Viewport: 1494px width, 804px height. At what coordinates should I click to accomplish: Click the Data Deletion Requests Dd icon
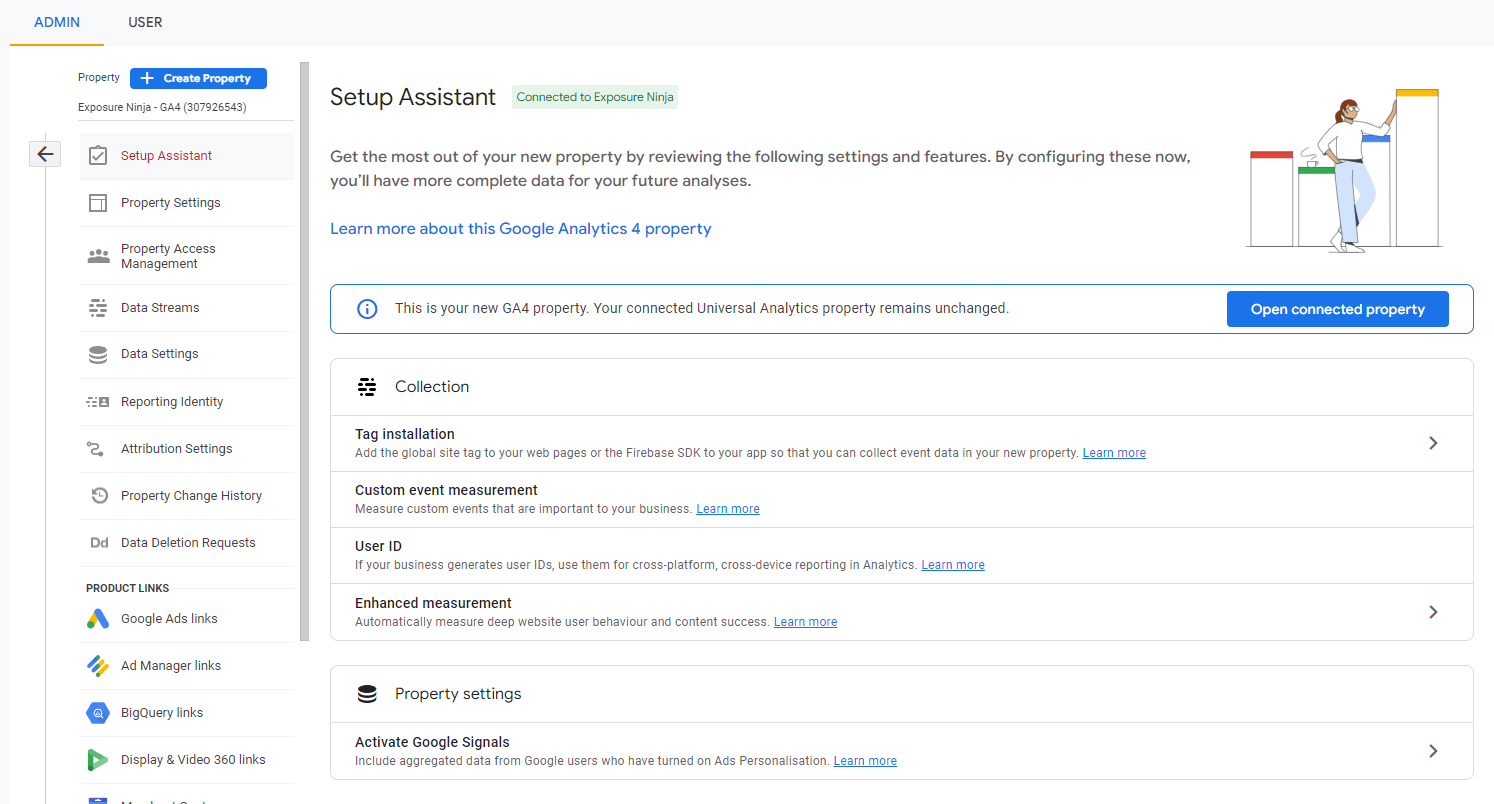pyautogui.click(x=99, y=543)
